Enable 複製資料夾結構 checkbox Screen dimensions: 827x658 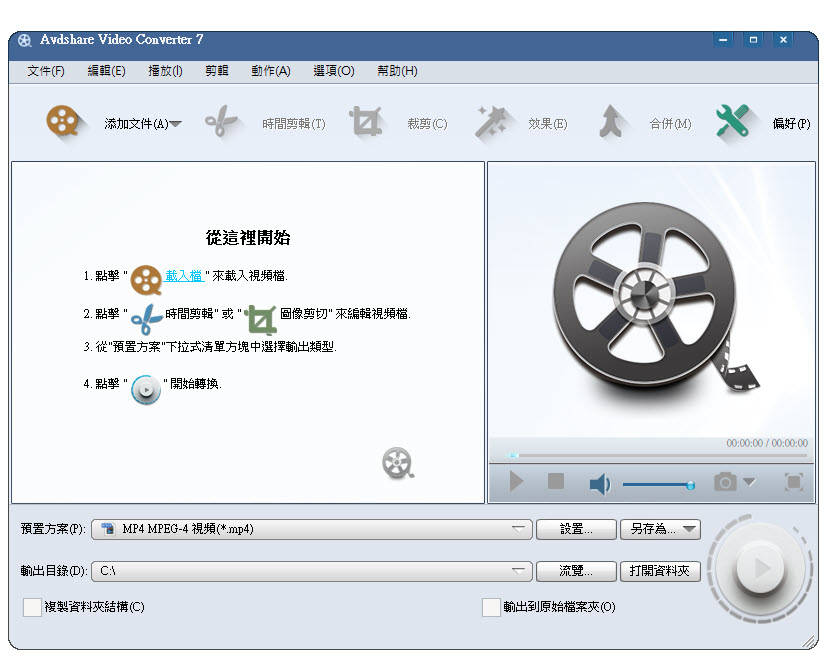pos(33,607)
